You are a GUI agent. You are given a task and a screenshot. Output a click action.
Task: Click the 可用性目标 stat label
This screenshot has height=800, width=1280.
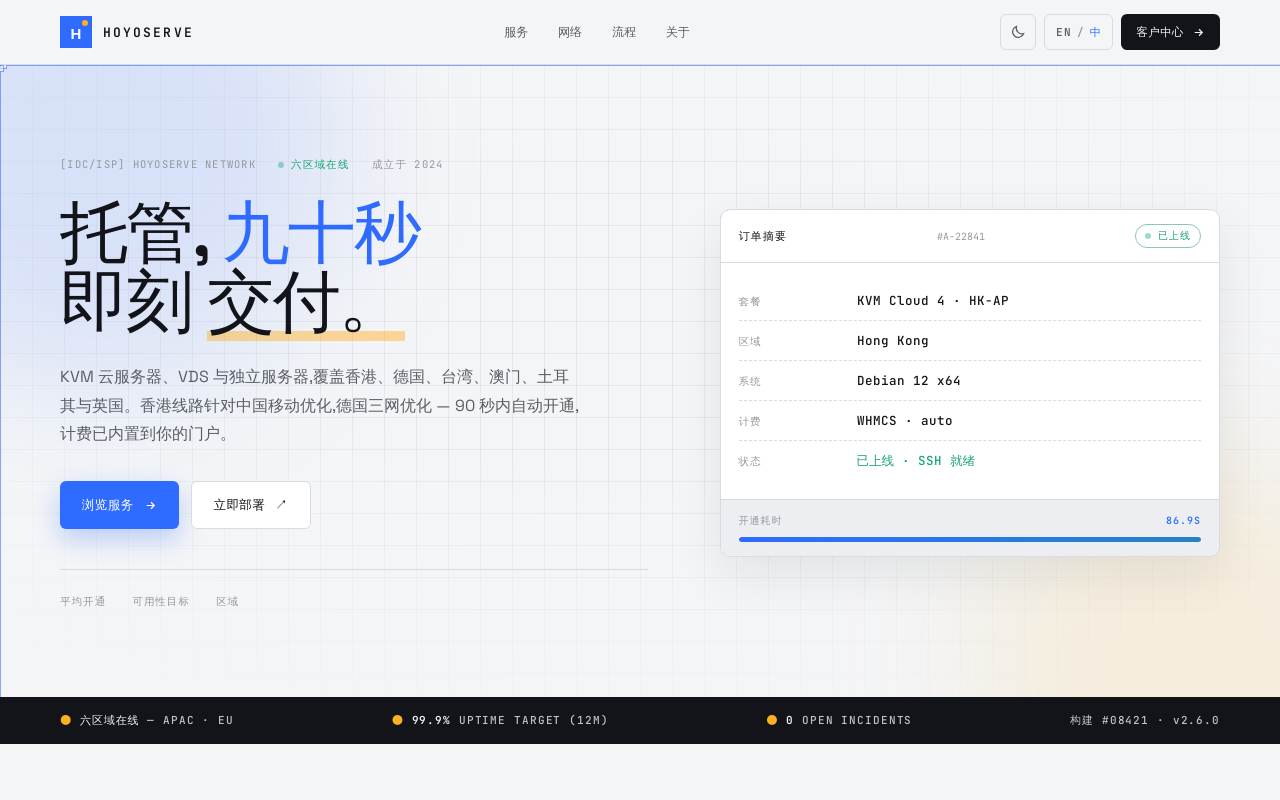[x=161, y=601]
